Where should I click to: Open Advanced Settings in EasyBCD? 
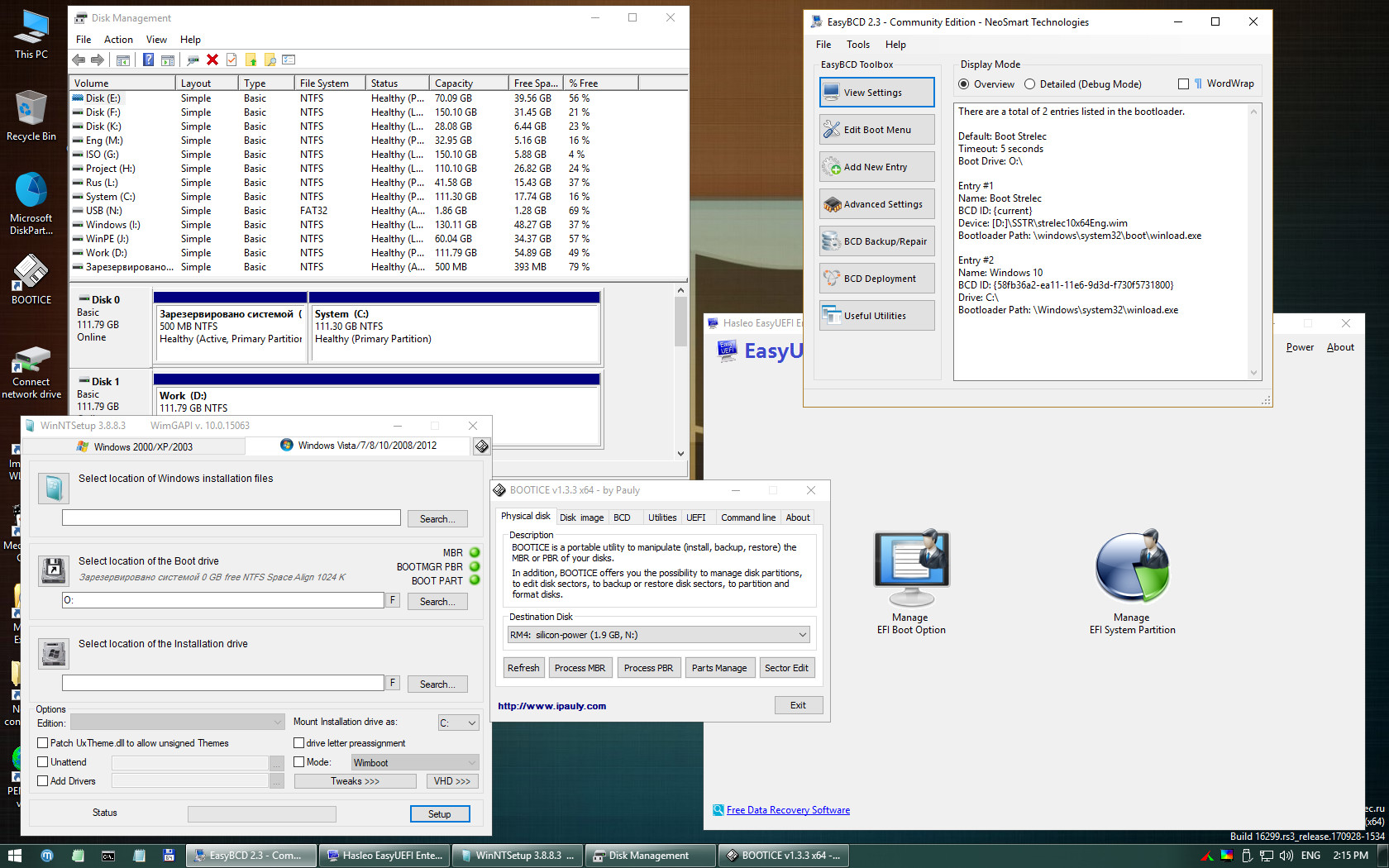pyautogui.click(x=877, y=204)
